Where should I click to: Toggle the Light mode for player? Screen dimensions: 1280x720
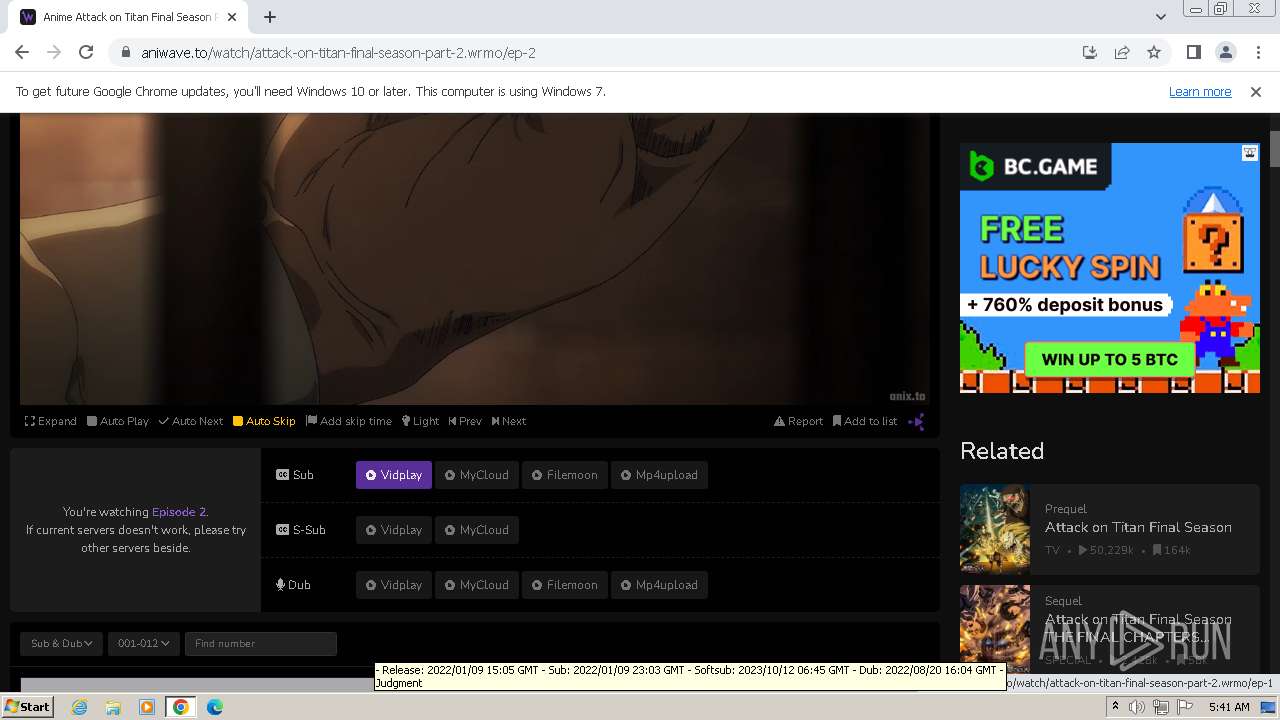tap(420, 421)
